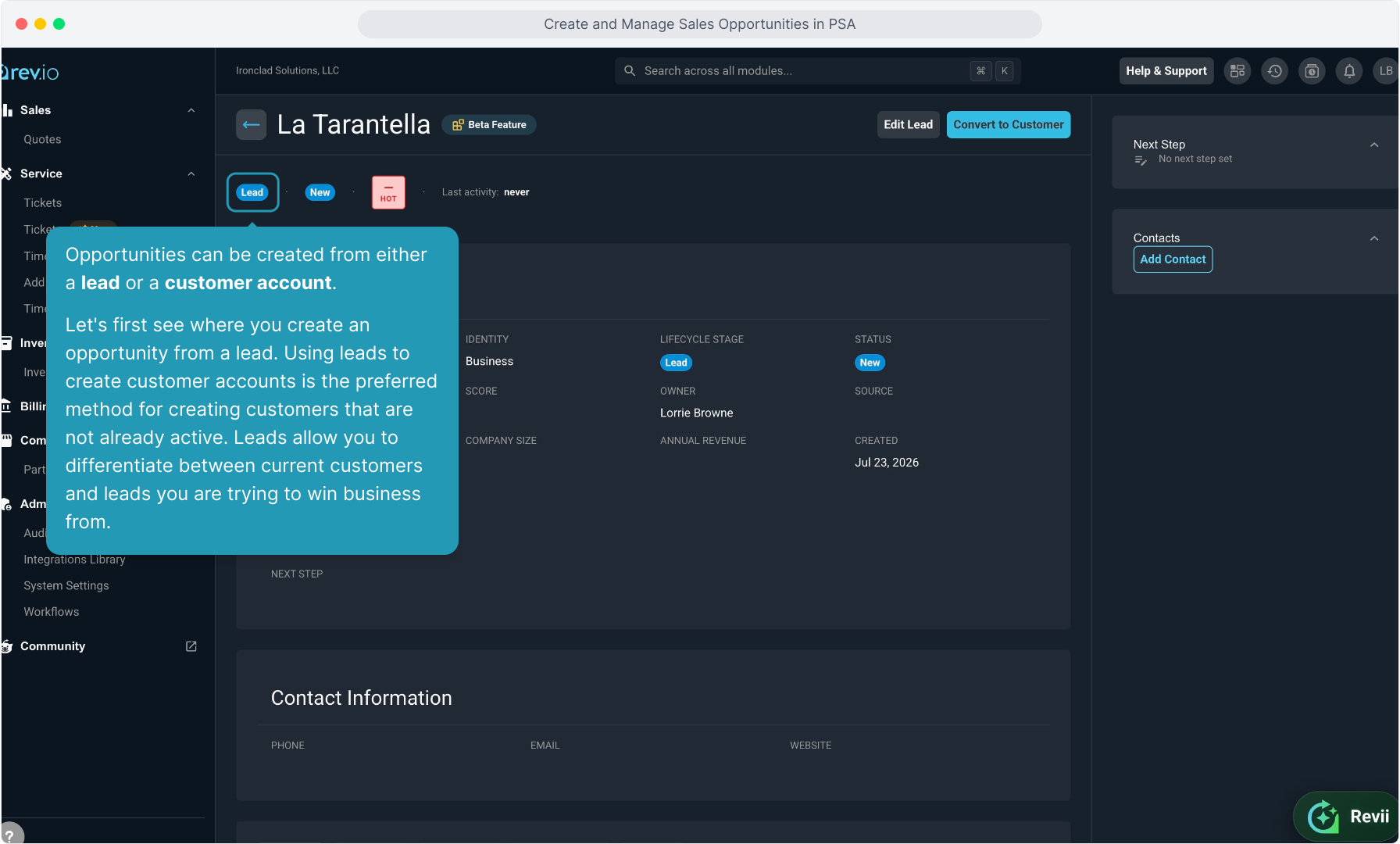
Task: Click the search magnifier icon
Action: coord(630,71)
